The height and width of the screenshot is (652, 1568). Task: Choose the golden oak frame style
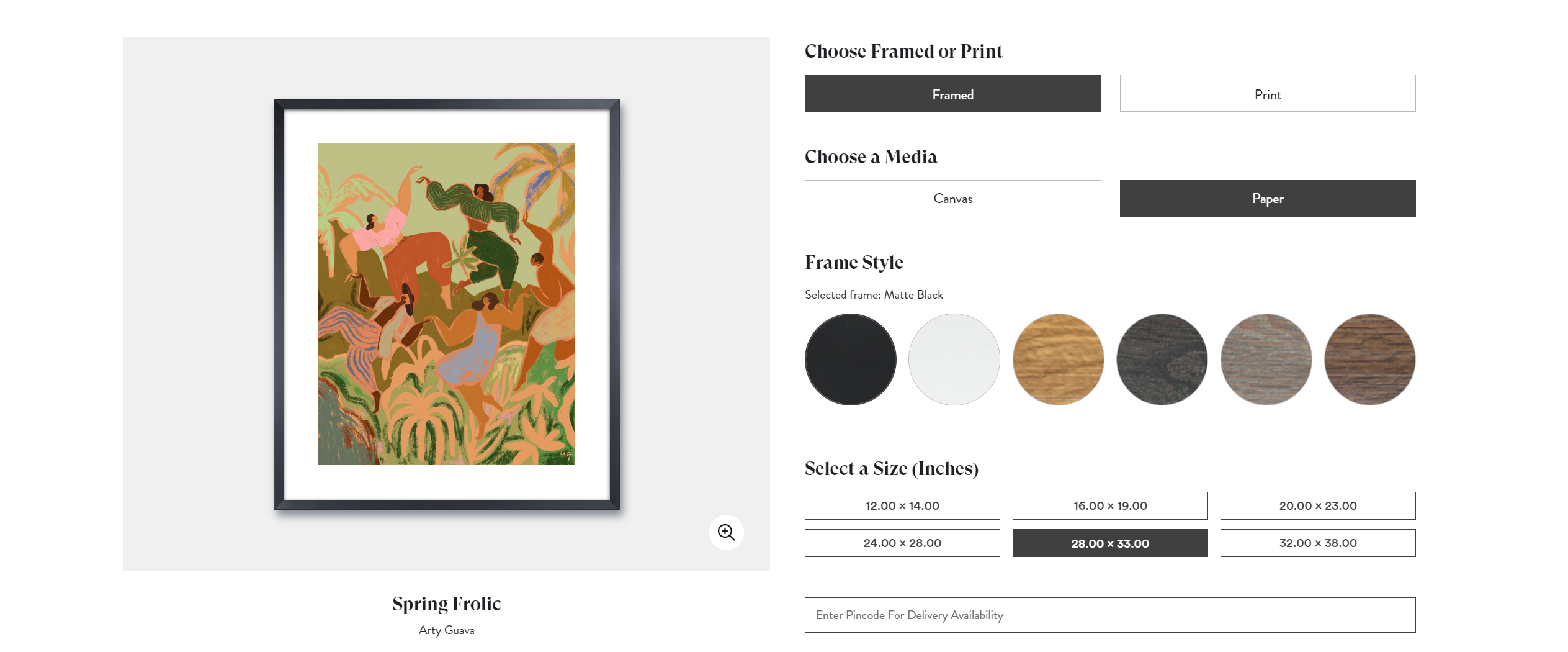click(1058, 359)
